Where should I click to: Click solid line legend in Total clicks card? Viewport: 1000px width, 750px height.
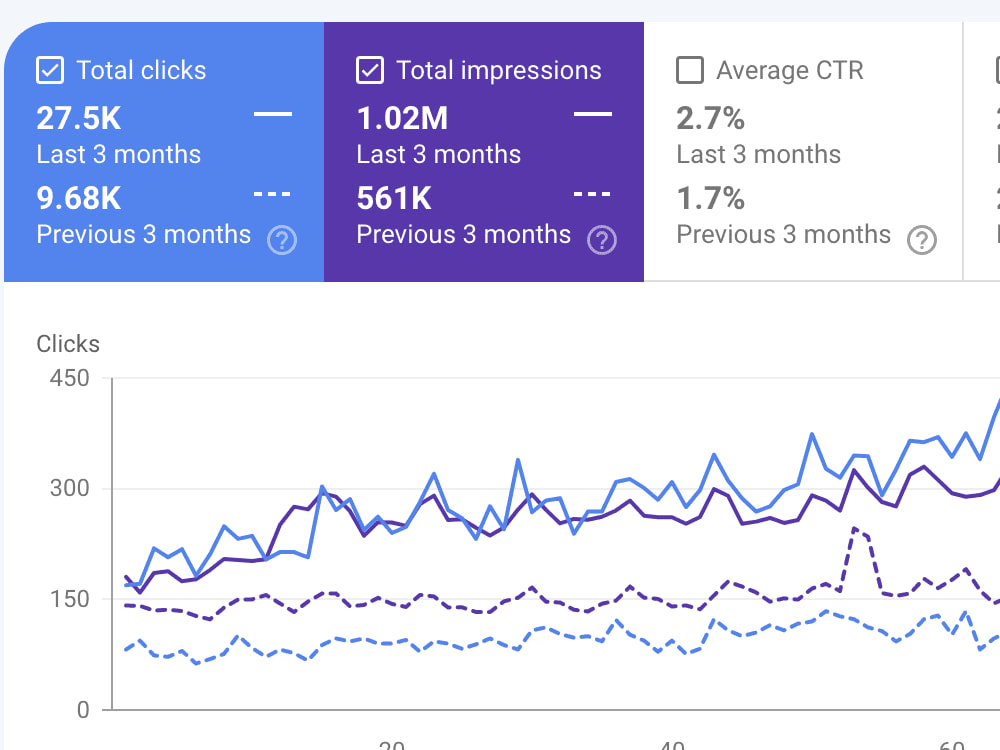tap(273, 114)
